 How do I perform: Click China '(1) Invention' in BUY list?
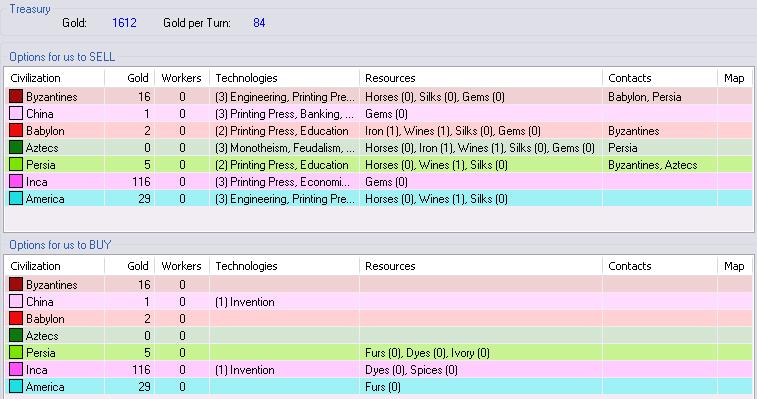[245, 302]
